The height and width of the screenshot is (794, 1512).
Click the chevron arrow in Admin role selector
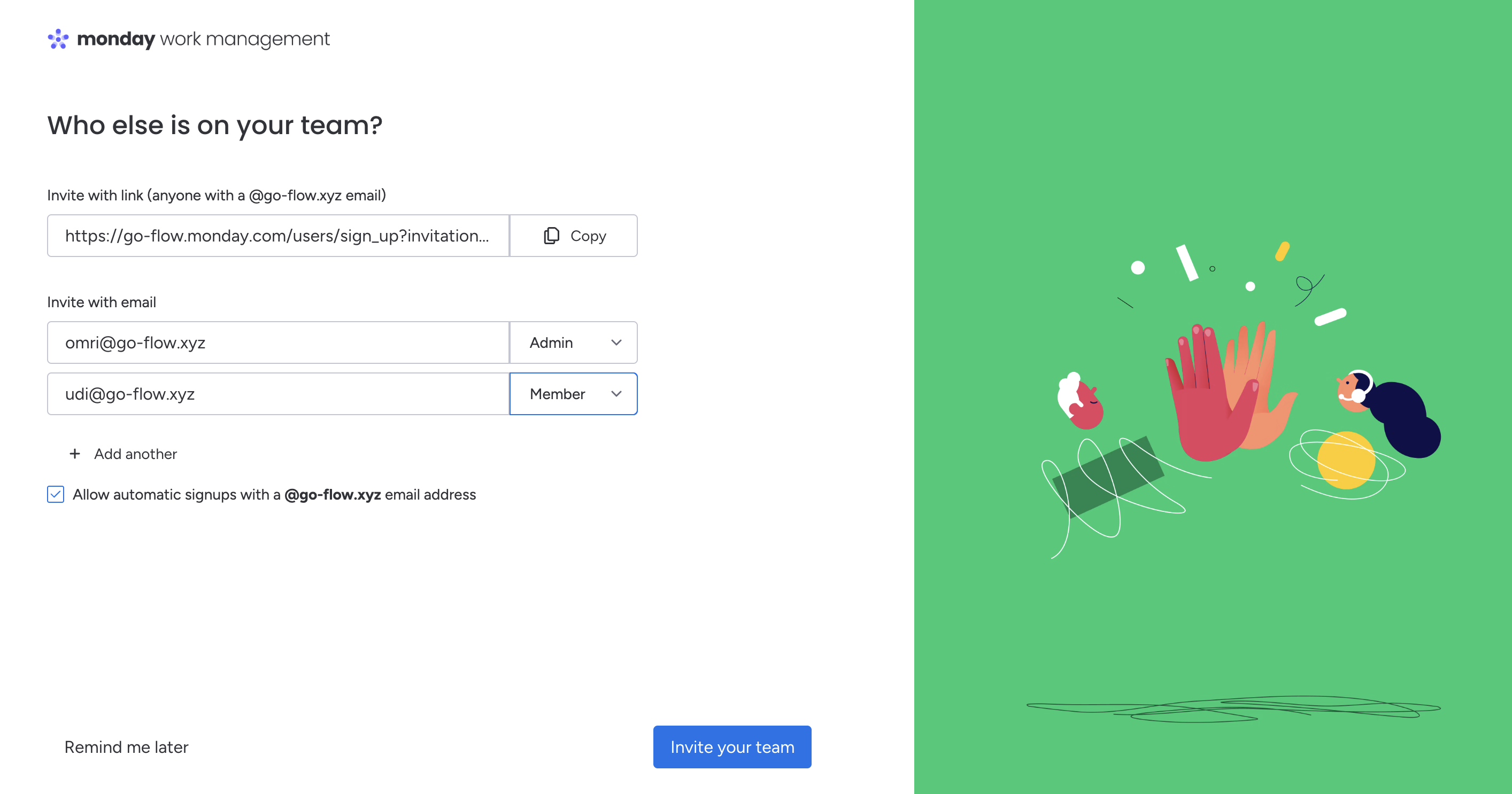point(616,342)
